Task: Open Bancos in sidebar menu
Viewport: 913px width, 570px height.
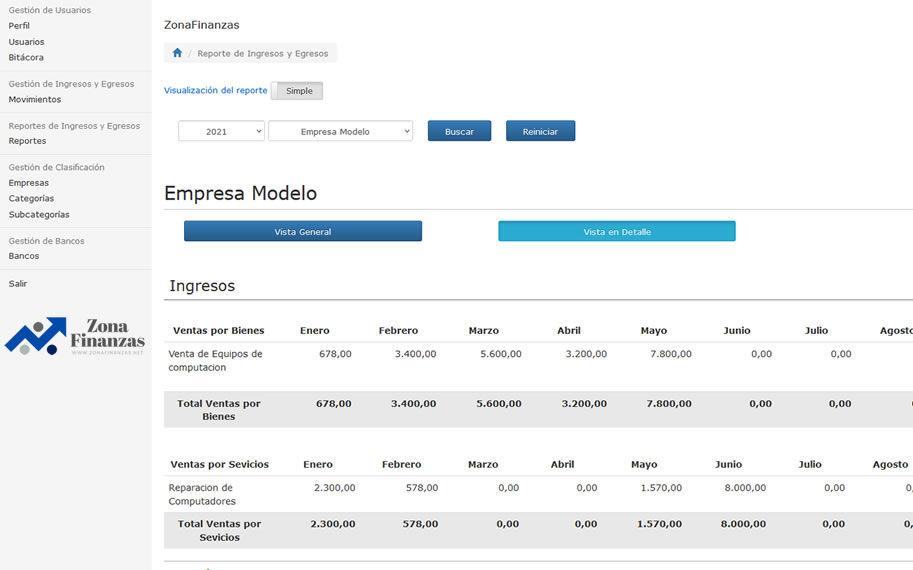Action: point(24,256)
